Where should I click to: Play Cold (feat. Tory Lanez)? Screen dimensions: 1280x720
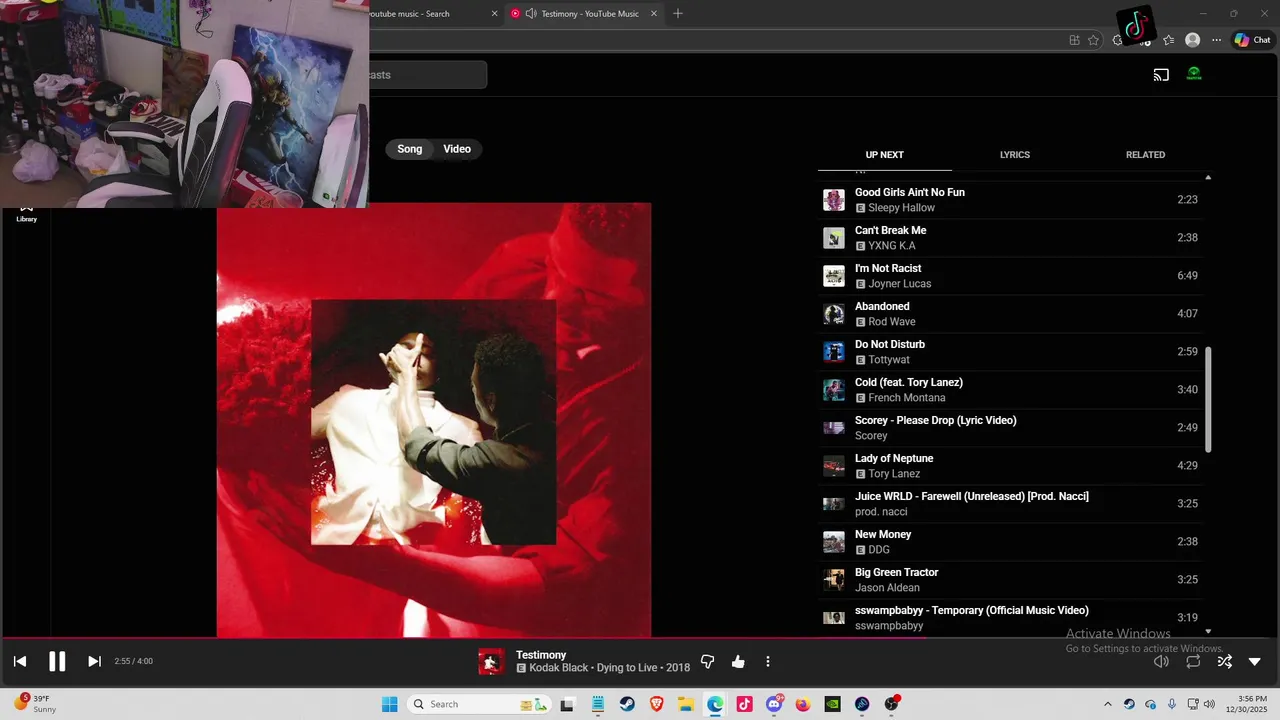click(1010, 390)
